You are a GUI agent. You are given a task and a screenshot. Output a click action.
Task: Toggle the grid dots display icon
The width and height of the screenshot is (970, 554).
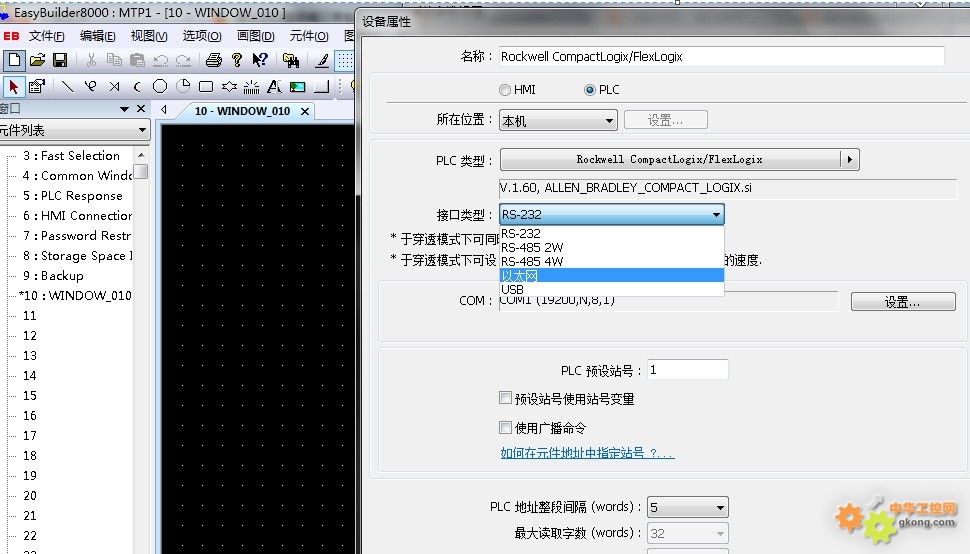pyautogui.click(x=345, y=60)
